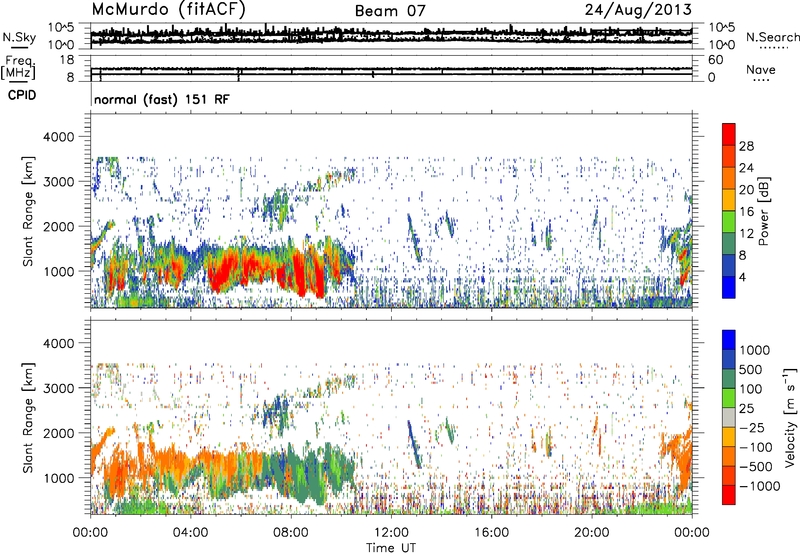The image size is (800, 554).
Task: Click the 04:00 time axis label
Action: pos(190,533)
